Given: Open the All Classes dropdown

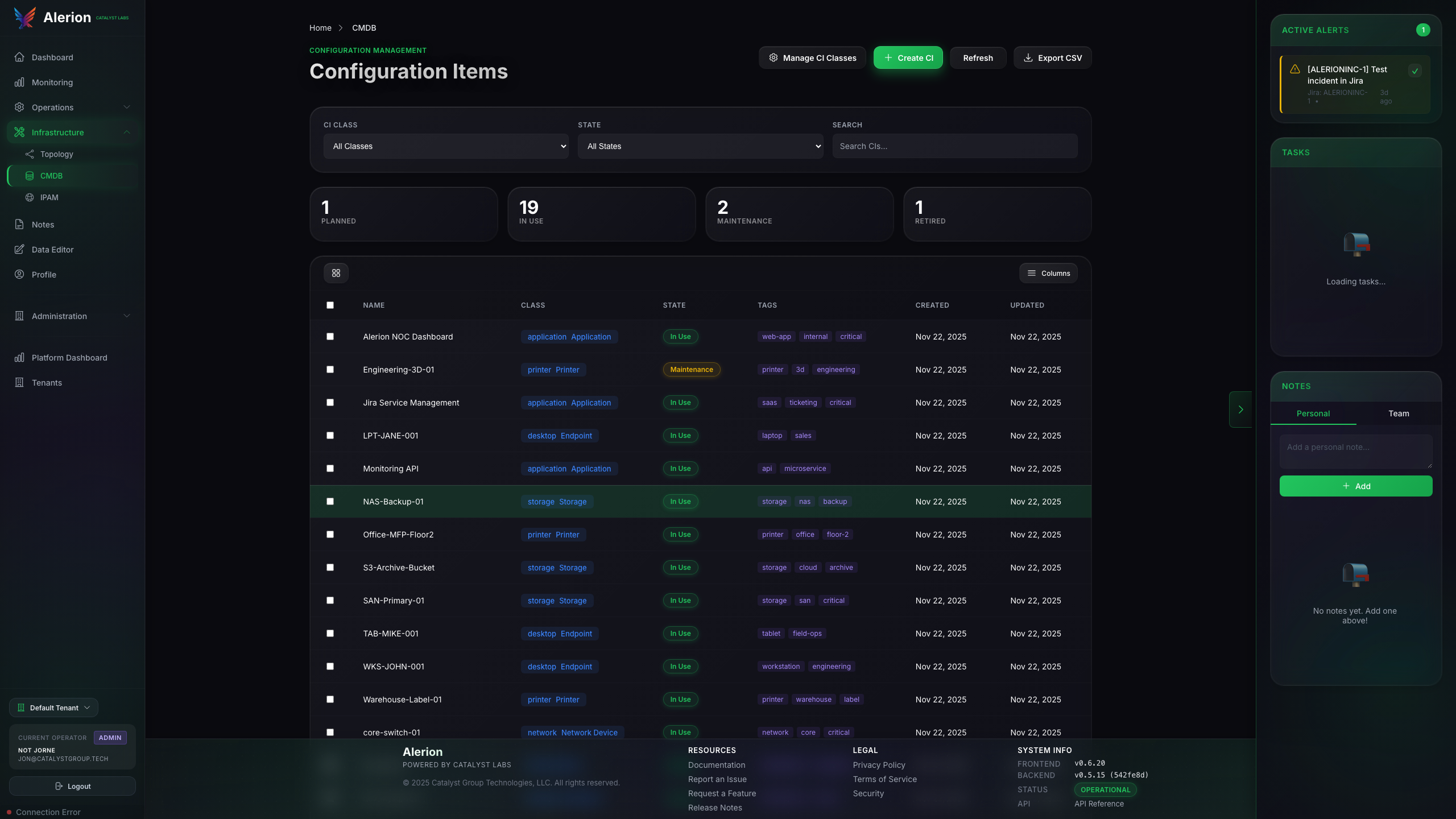Looking at the screenshot, I should (446, 146).
